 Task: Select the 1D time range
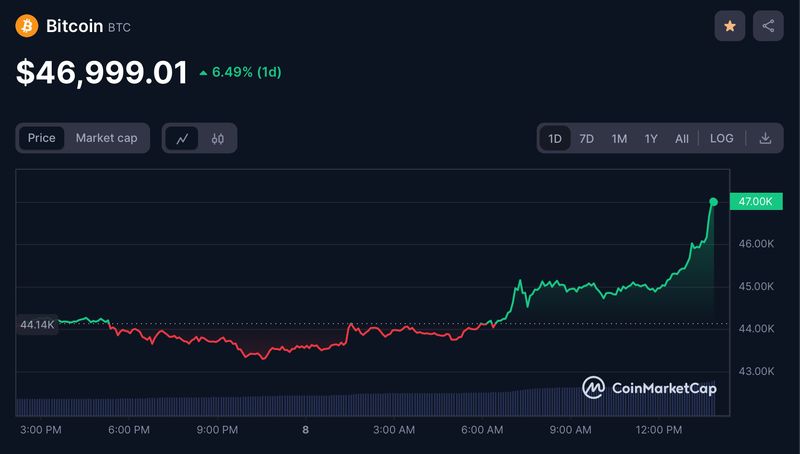click(555, 138)
